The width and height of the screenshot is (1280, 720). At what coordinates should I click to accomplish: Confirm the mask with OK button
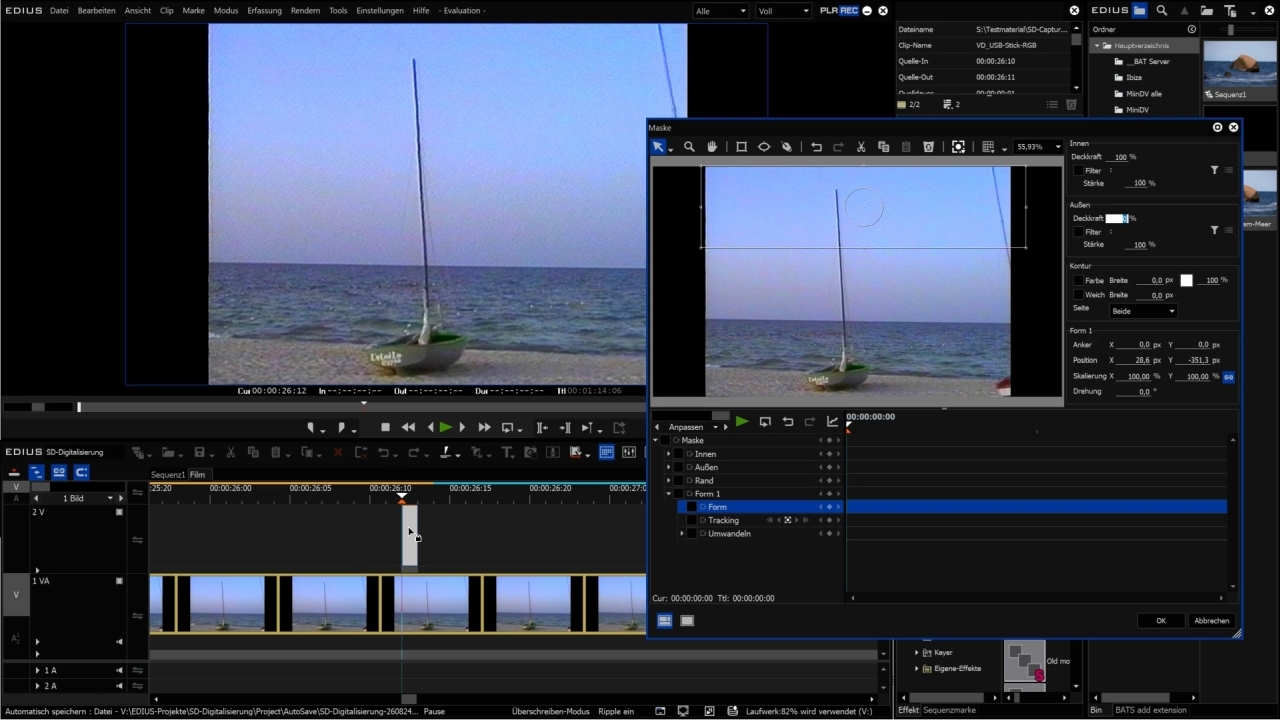click(1161, 621)
